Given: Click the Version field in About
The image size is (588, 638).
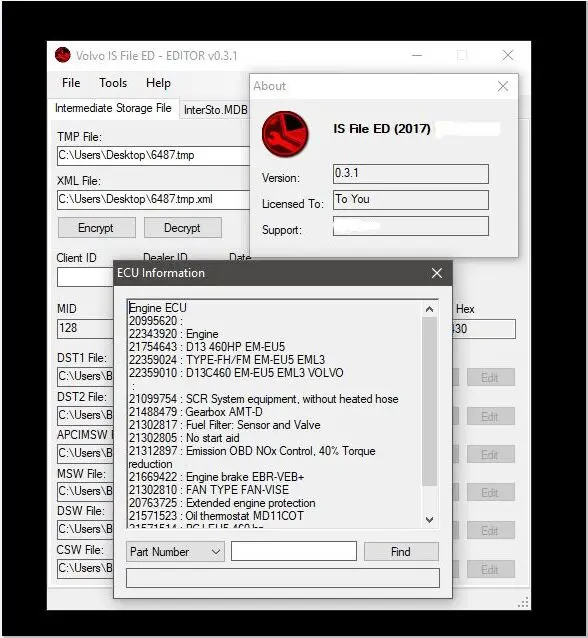Looking at the screenshot, I should click(x=411, y=174).
